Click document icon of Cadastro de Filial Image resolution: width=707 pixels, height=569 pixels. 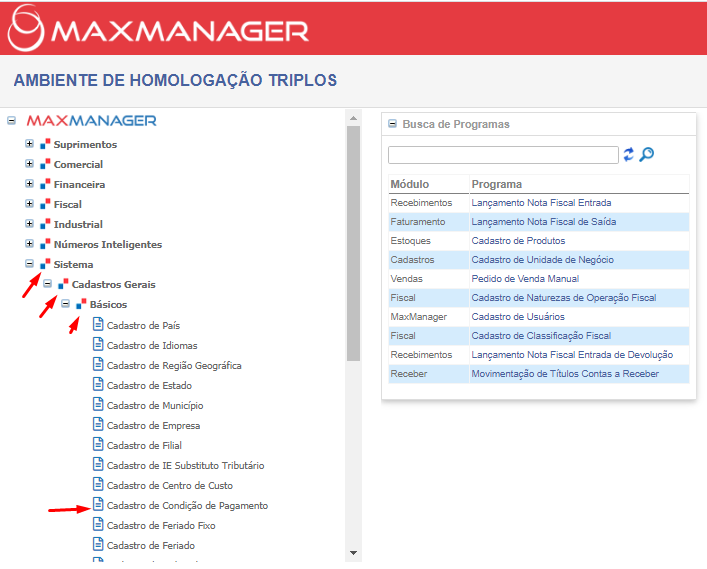point(98,444)
